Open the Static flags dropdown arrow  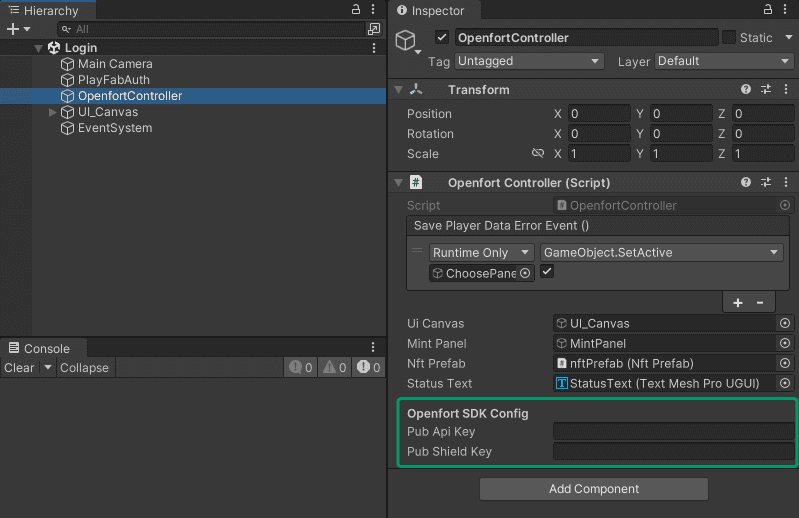[789, 37]
